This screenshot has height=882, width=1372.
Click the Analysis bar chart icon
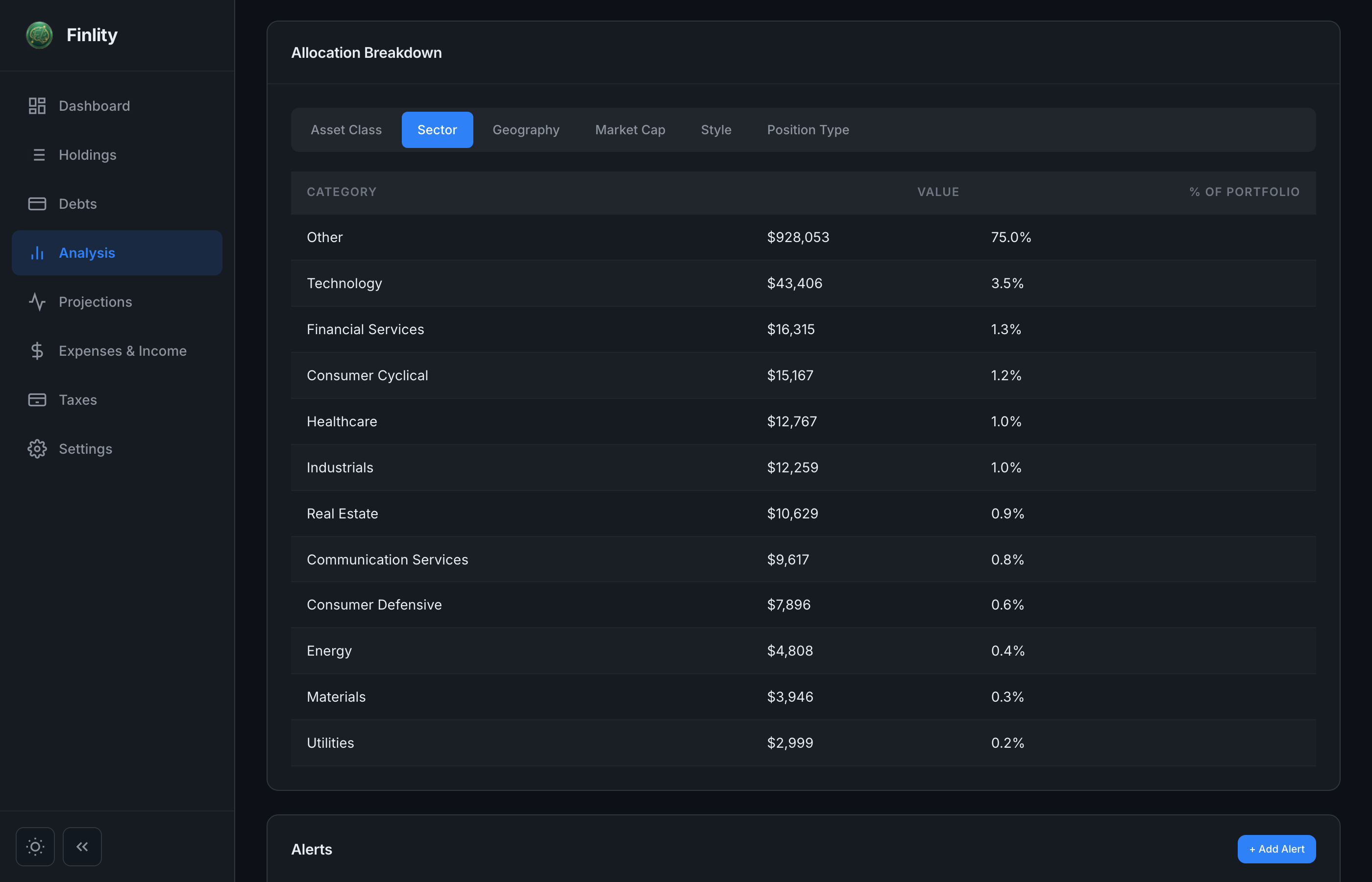(37, 252)
